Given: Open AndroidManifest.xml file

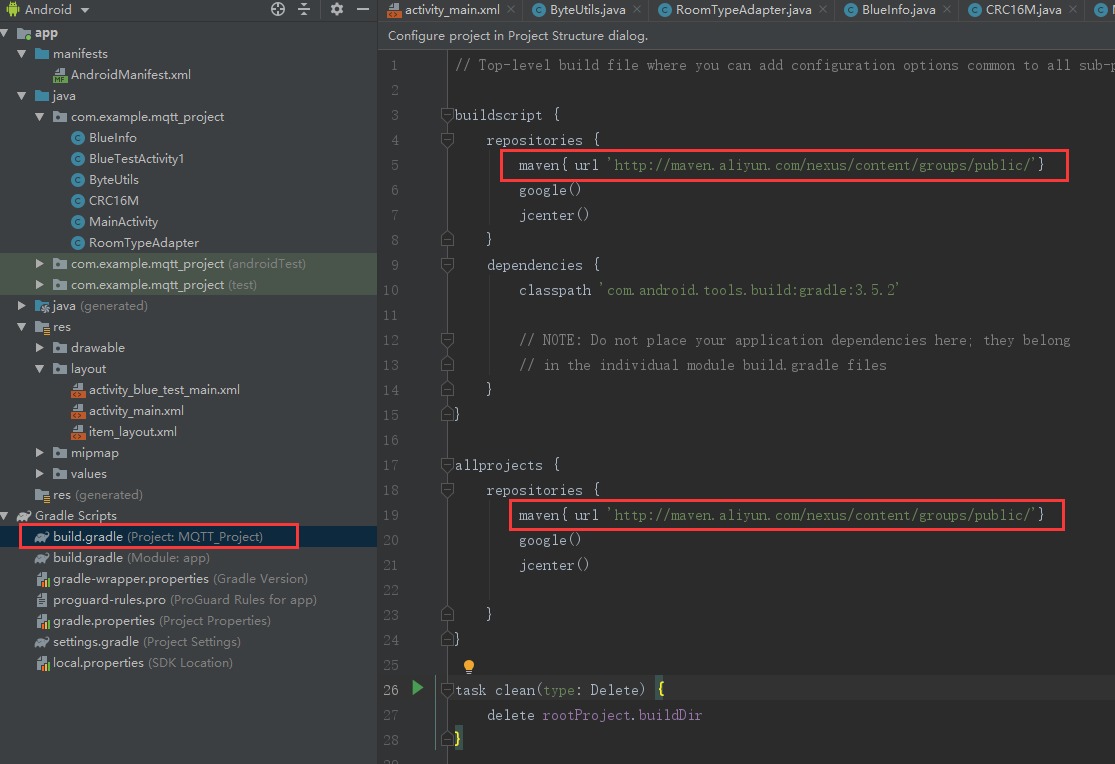Looking at the screenshot, I should pyautogui.click(x=130, y=75).
